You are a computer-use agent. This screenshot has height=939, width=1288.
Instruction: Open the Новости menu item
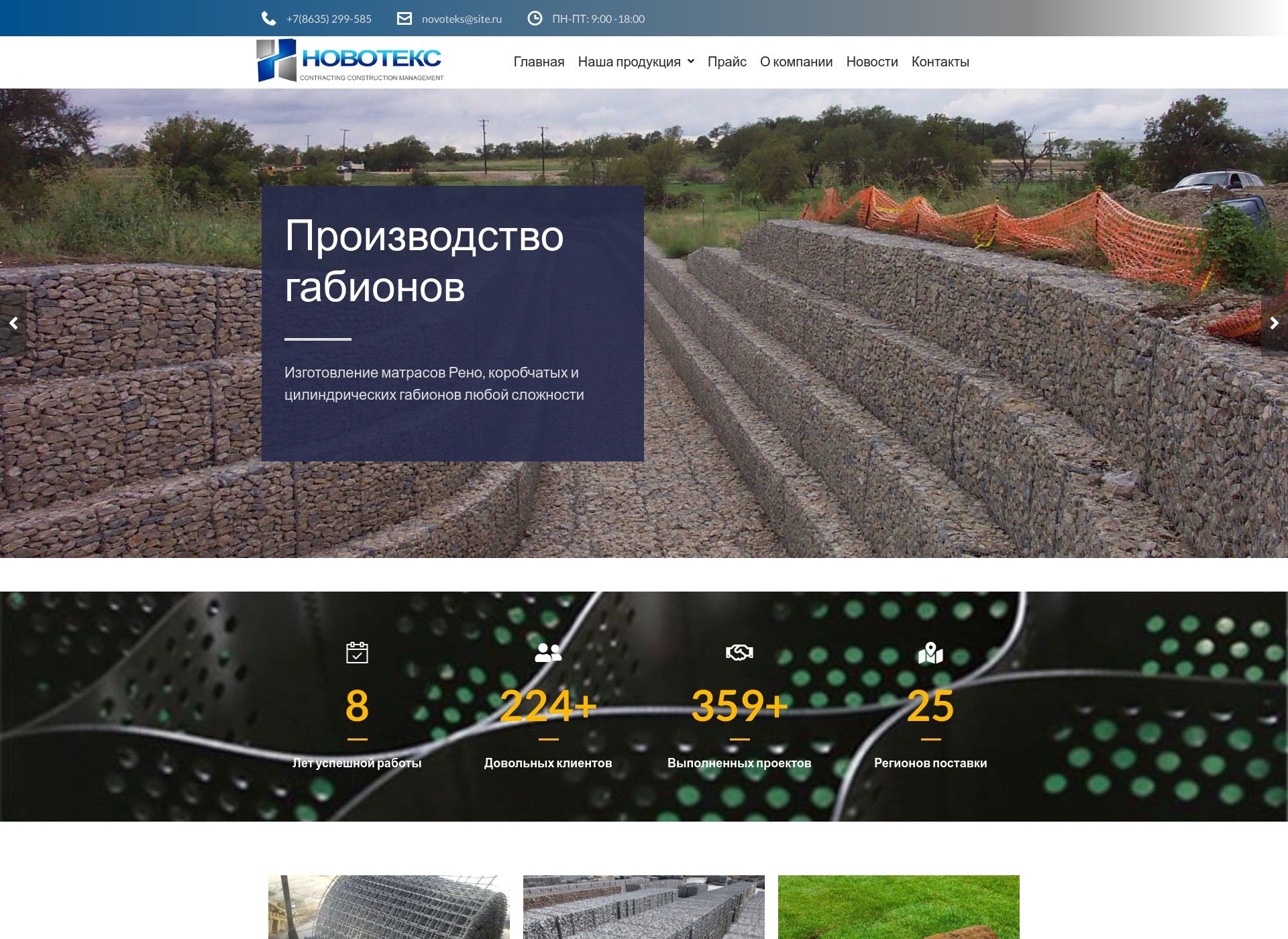coord(871,62)
